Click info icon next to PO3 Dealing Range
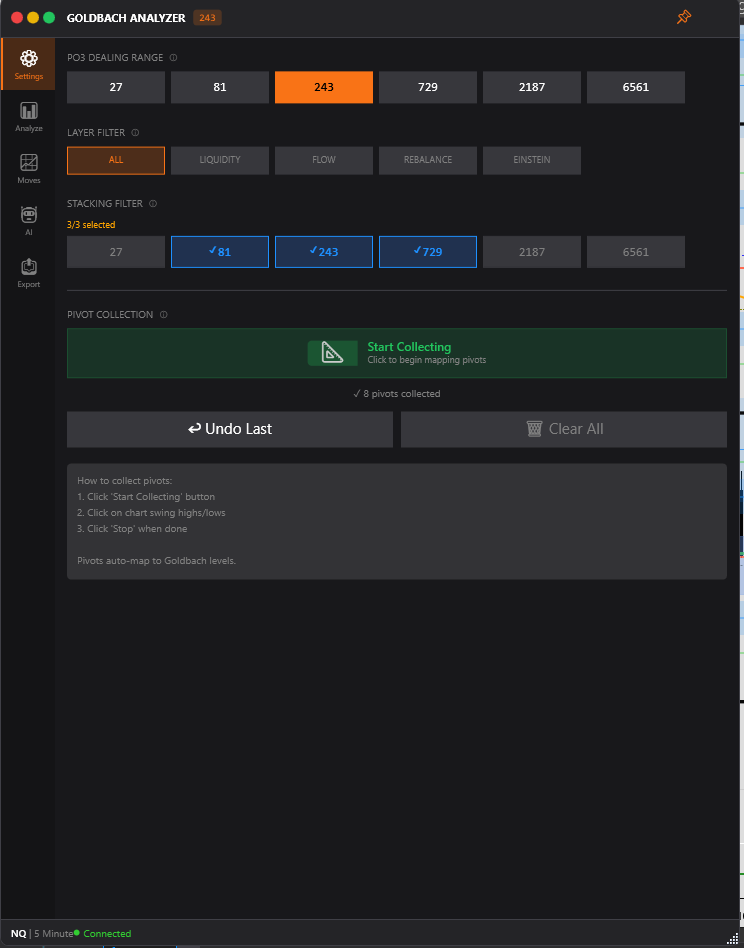Image resolution: width=744 pixels, height=948 pixels. (174, 58)
